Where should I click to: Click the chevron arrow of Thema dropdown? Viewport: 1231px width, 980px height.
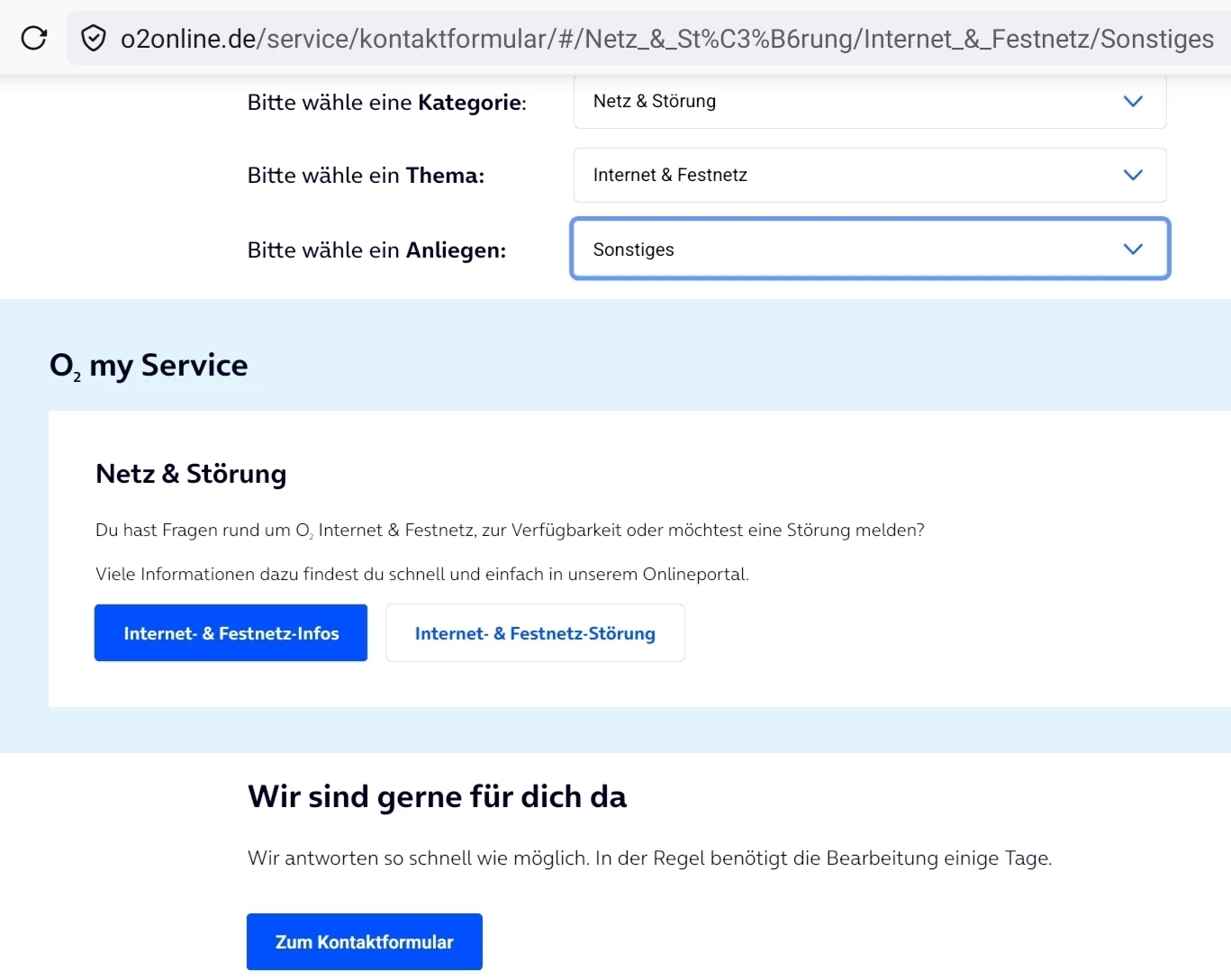(x=1133, y=175)
